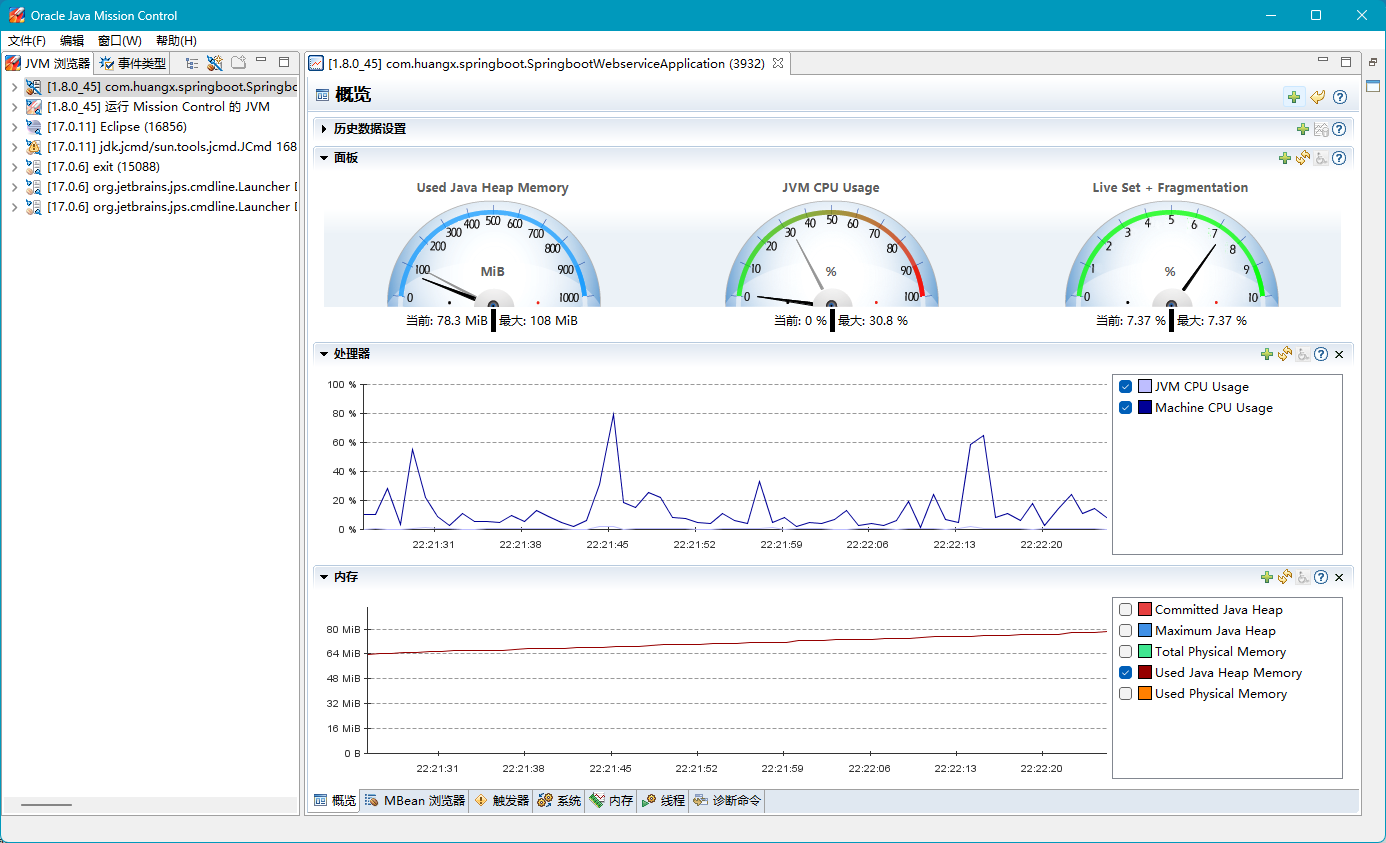Click the Machine CPU Usage dark blue swatch
The image size is (1386, 843).
(1145, 408)
